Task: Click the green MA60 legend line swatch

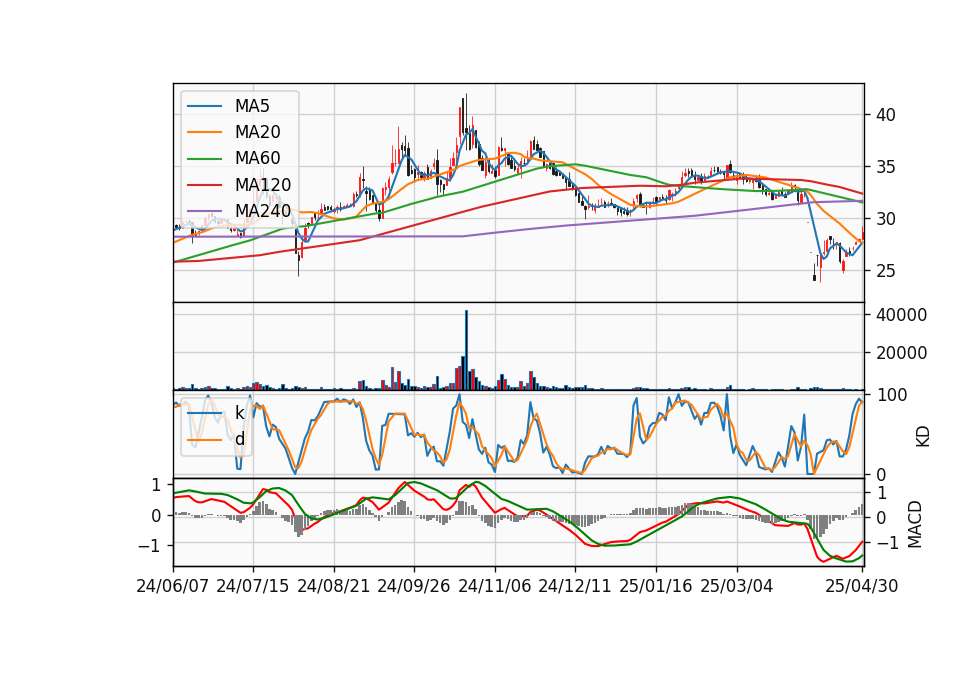Action: (204, 159)
